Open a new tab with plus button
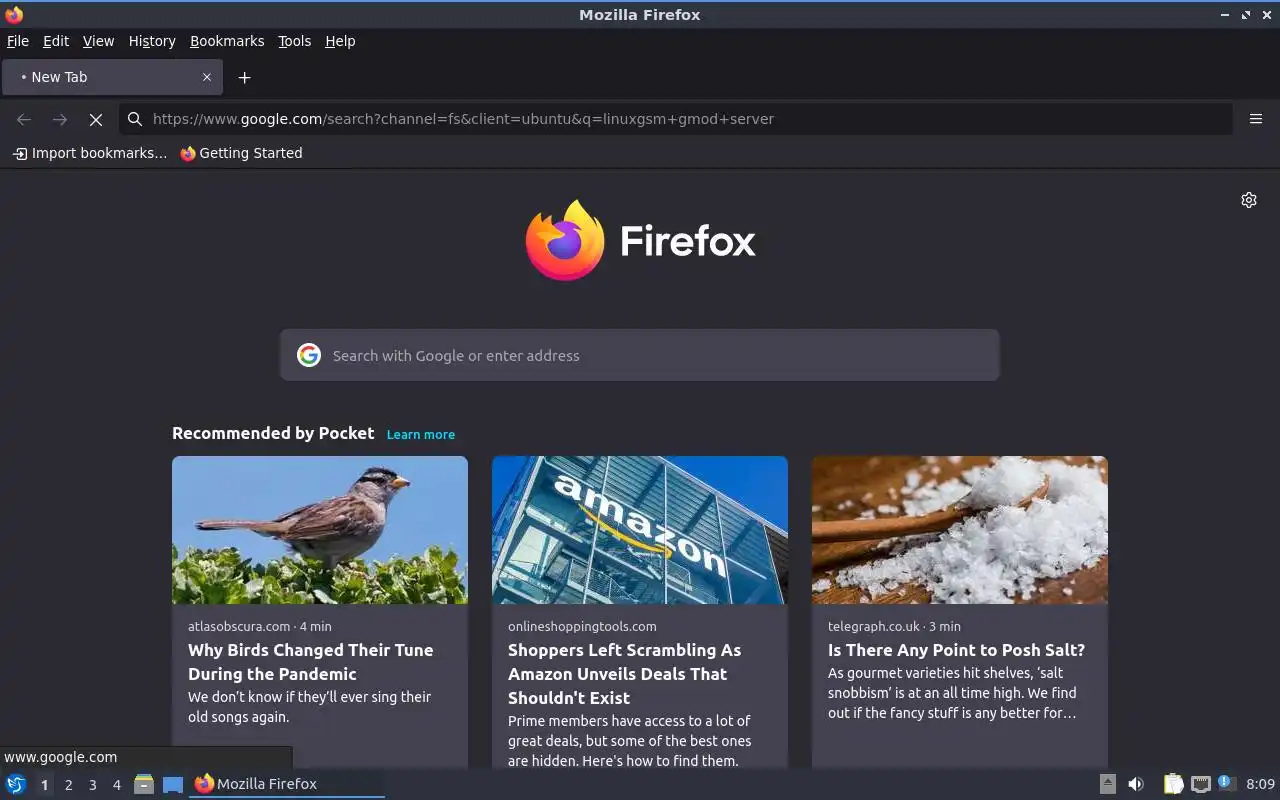This screenshot has width=1280, height=800. coord(244,77)
